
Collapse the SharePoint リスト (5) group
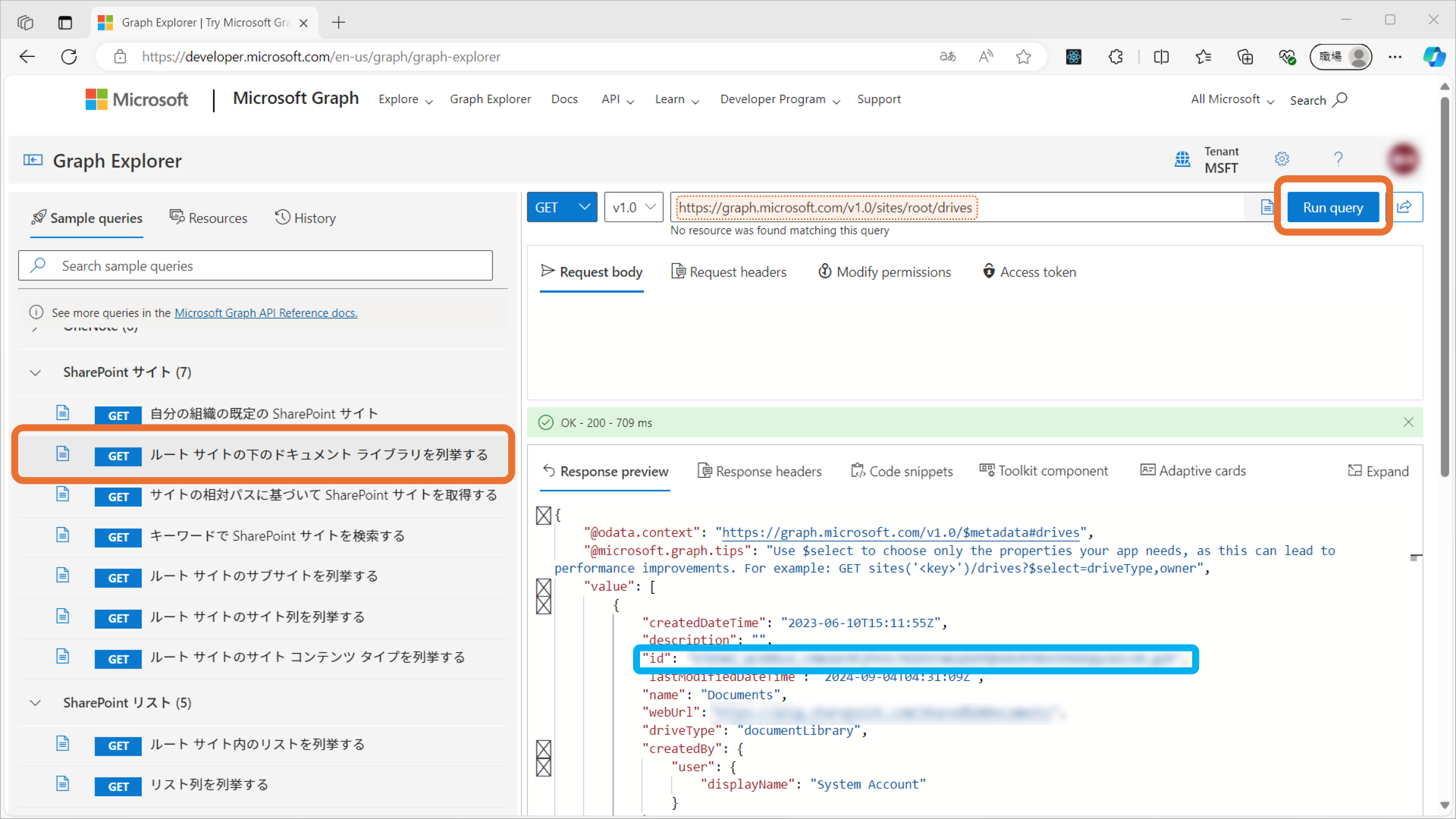[x=36, y=703]
